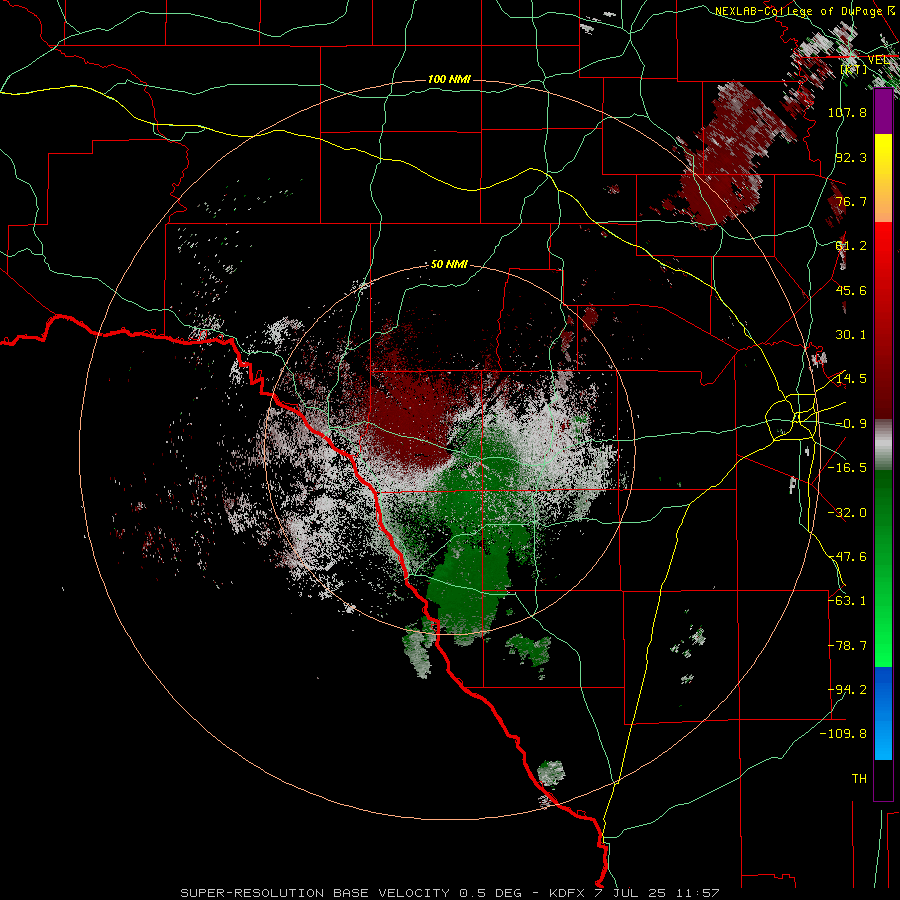Click the 30.1 velocity scale value
This screenshot has height=900, width=900.
pyautogui.click(x=851, y=335)
